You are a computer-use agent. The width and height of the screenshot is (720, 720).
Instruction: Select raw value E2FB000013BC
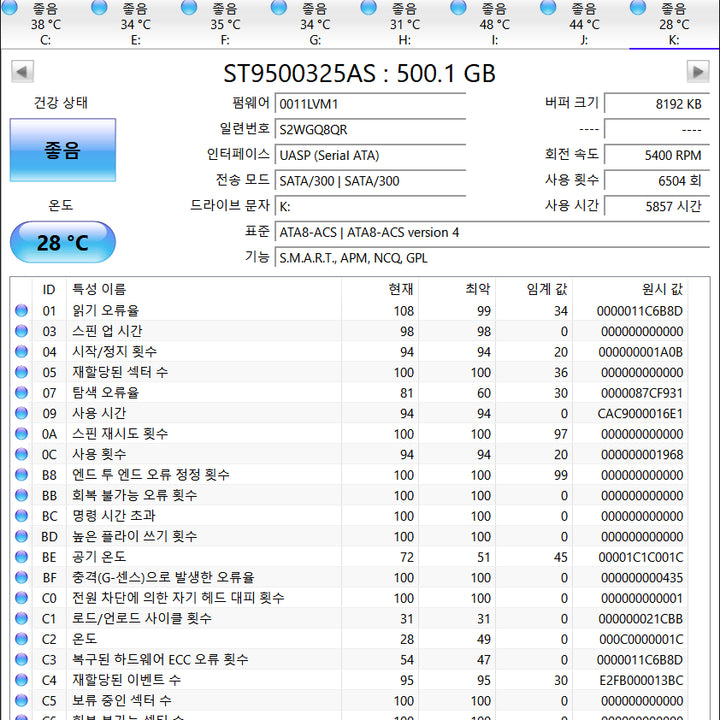tap(641, 681)
